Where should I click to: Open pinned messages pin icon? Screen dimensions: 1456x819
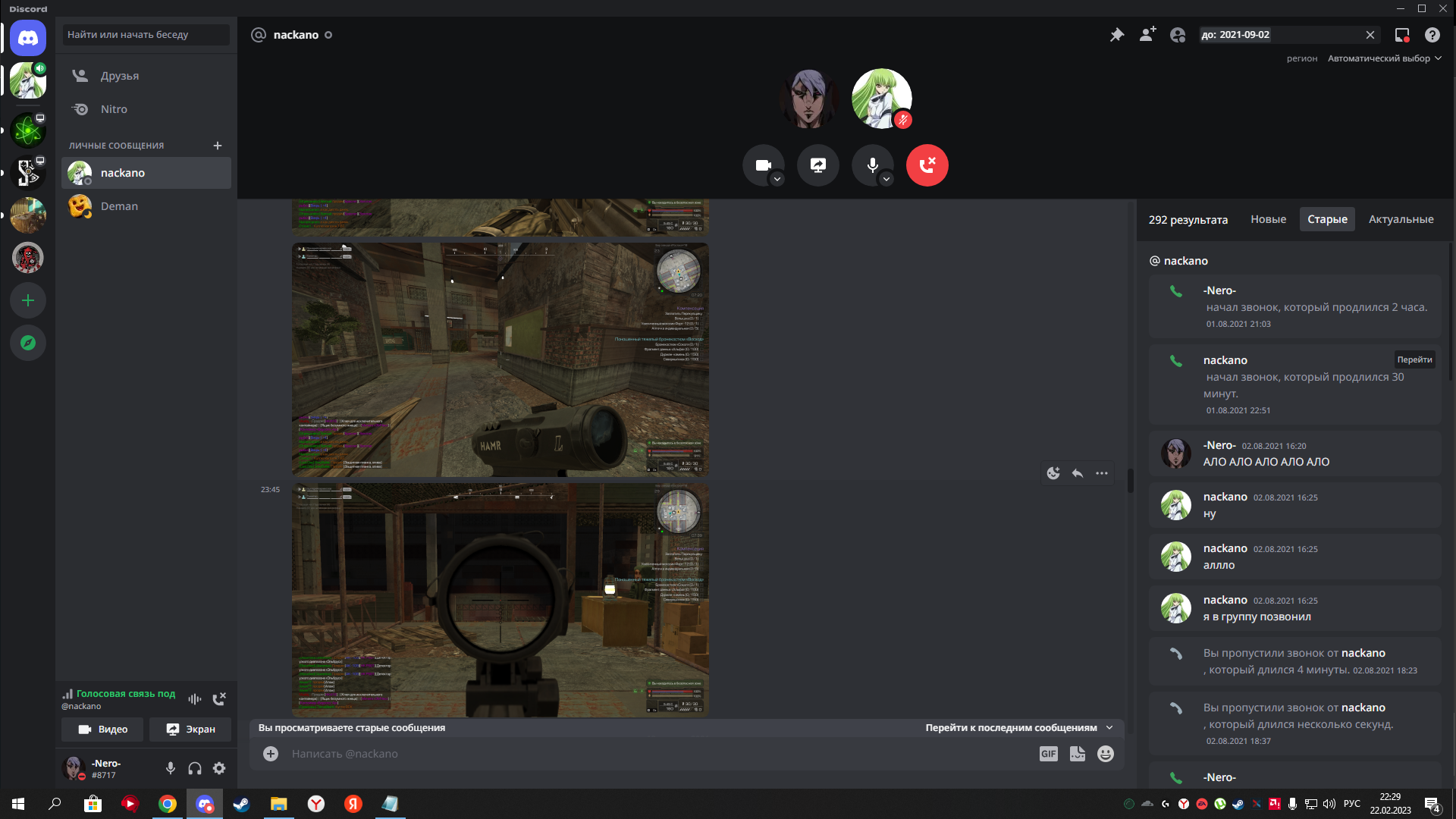pyautogui.click(x=1117, y=35)
